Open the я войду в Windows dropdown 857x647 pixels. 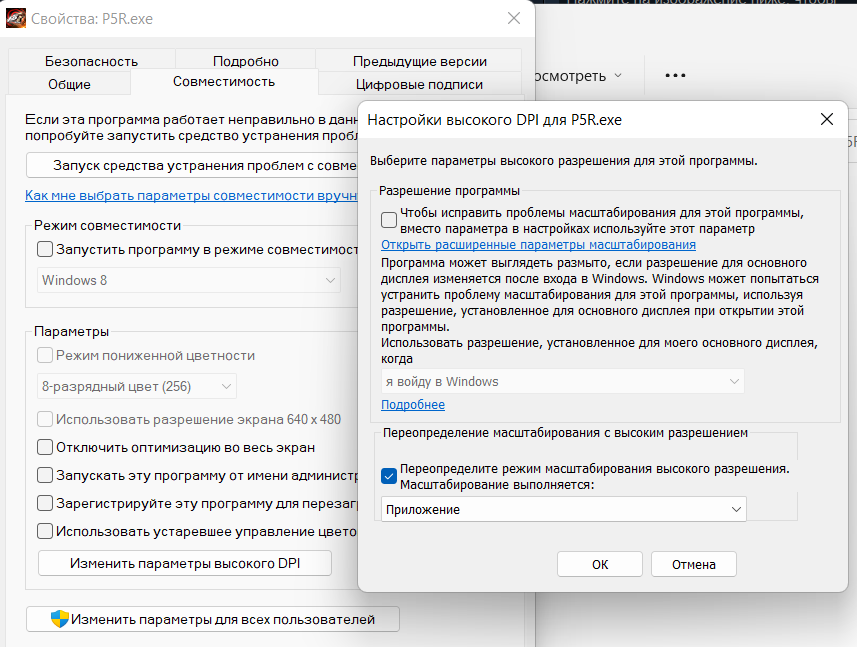pos(562,381)
